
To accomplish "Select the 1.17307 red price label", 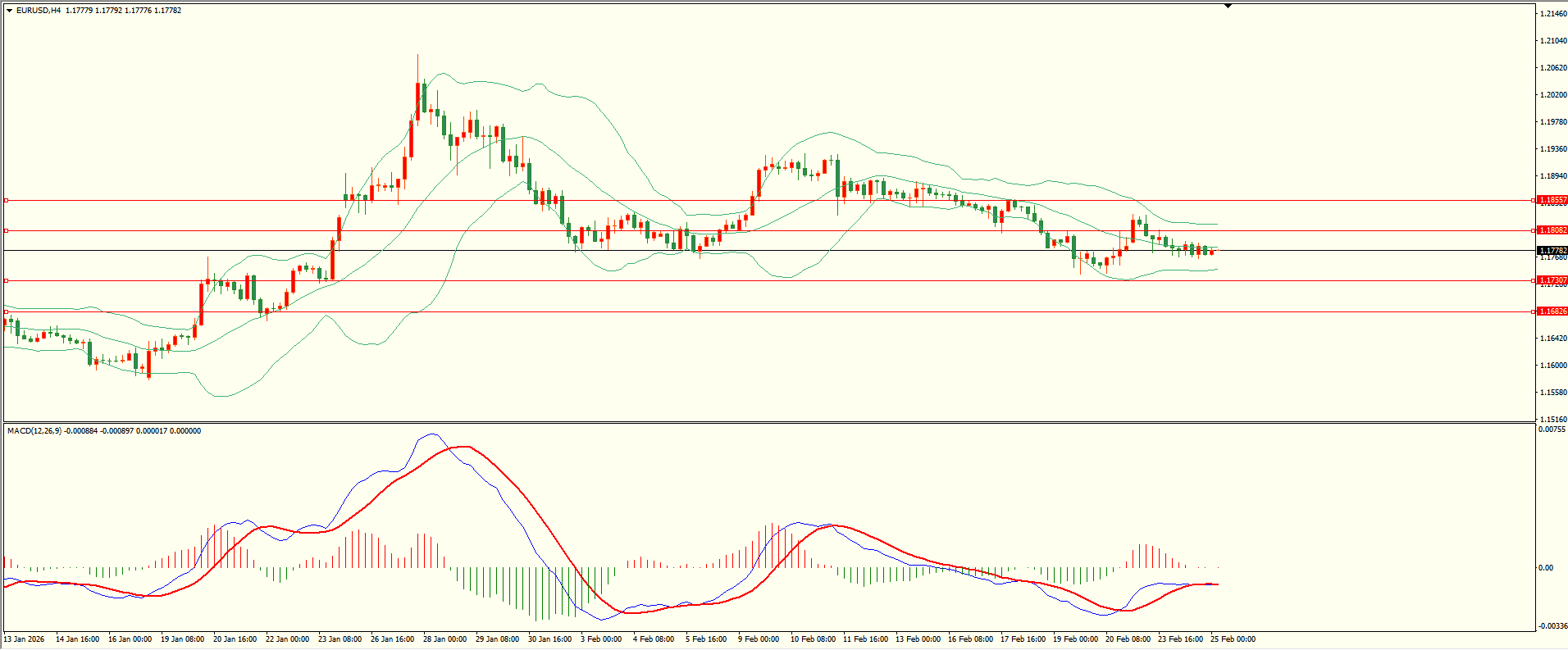I will coord(1552,280).
